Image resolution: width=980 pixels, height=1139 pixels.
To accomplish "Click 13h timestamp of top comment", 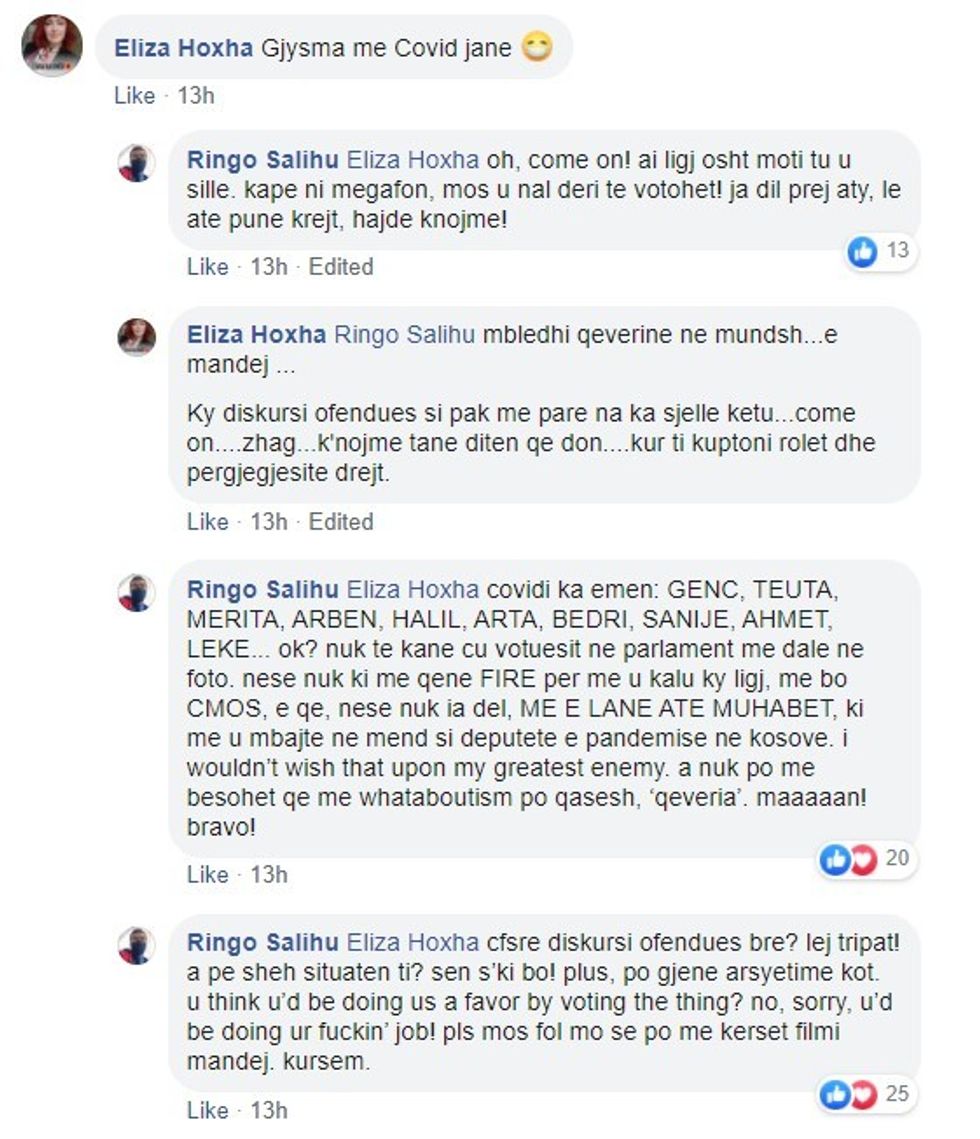I will click(x=196, y=95).
